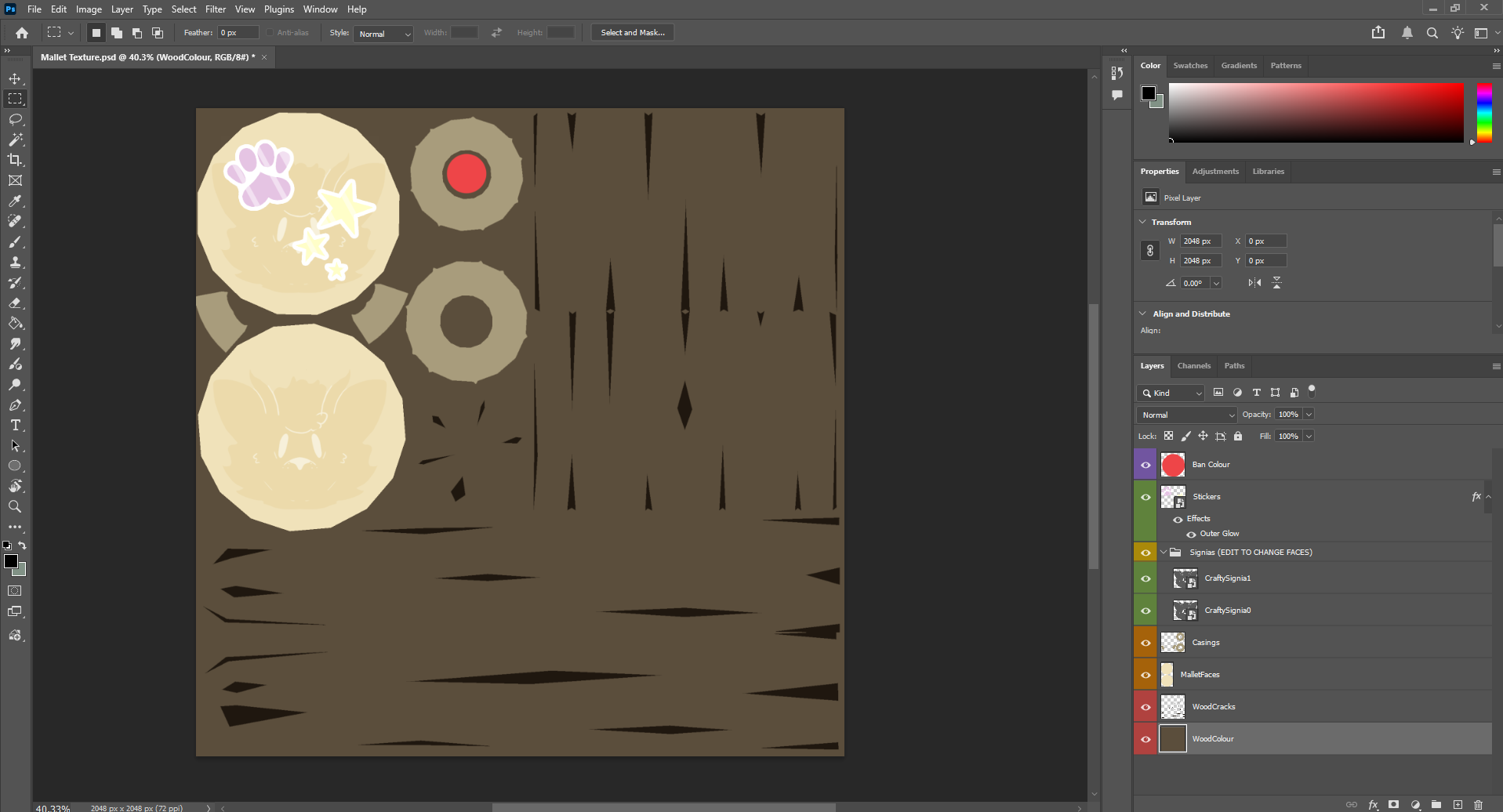Switch to the Channels tab
1503x812 pixels.
[1193, 365]
